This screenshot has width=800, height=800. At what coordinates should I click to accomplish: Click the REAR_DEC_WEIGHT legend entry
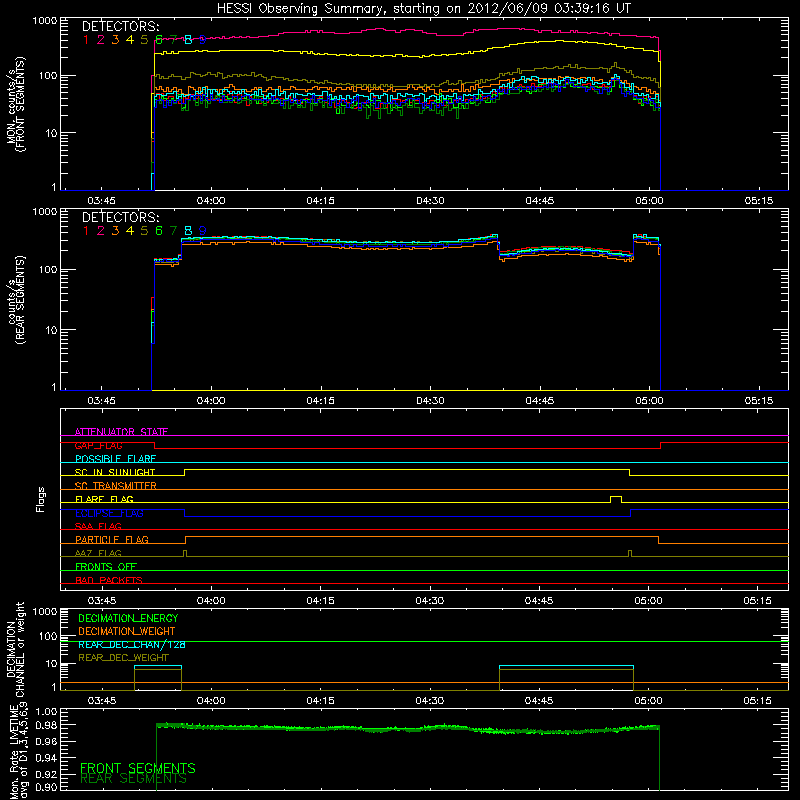pyautogui.click(x=123, y=658)
